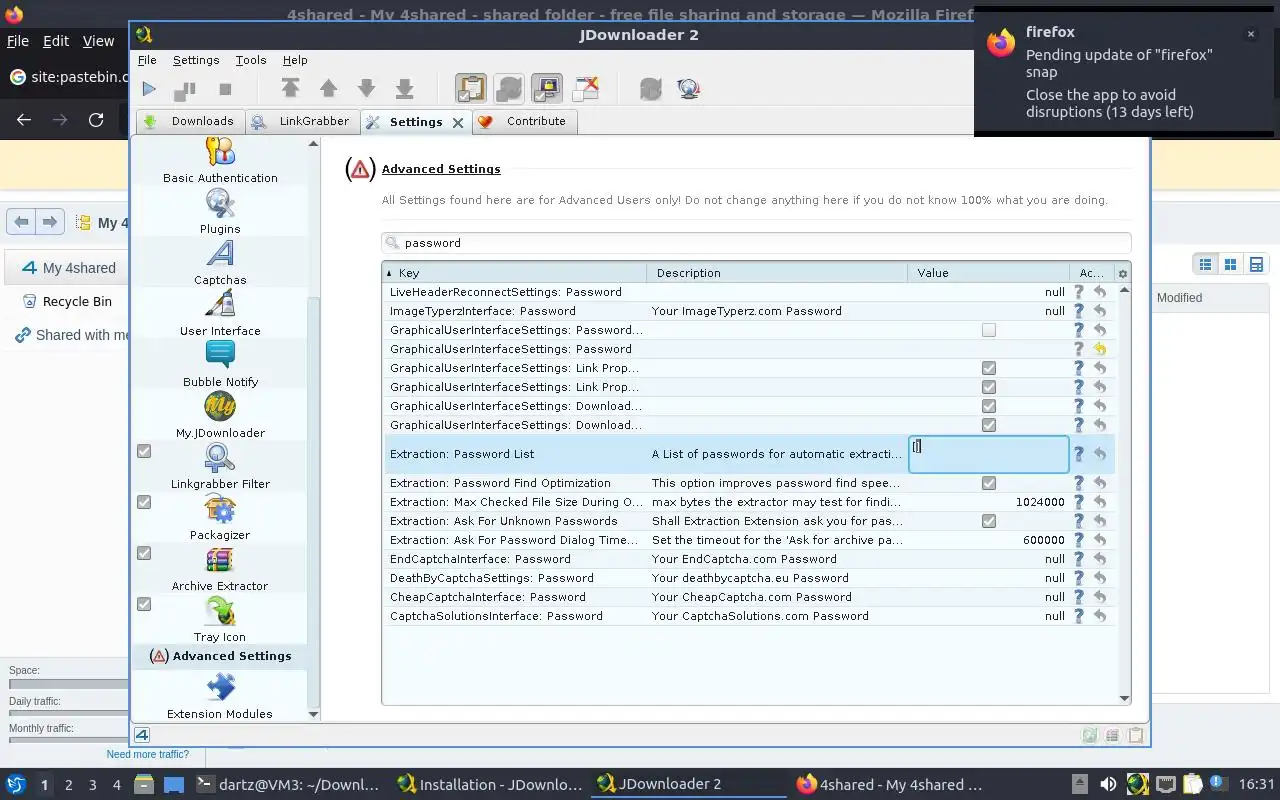Click the password search filter field

pos(756,243)
